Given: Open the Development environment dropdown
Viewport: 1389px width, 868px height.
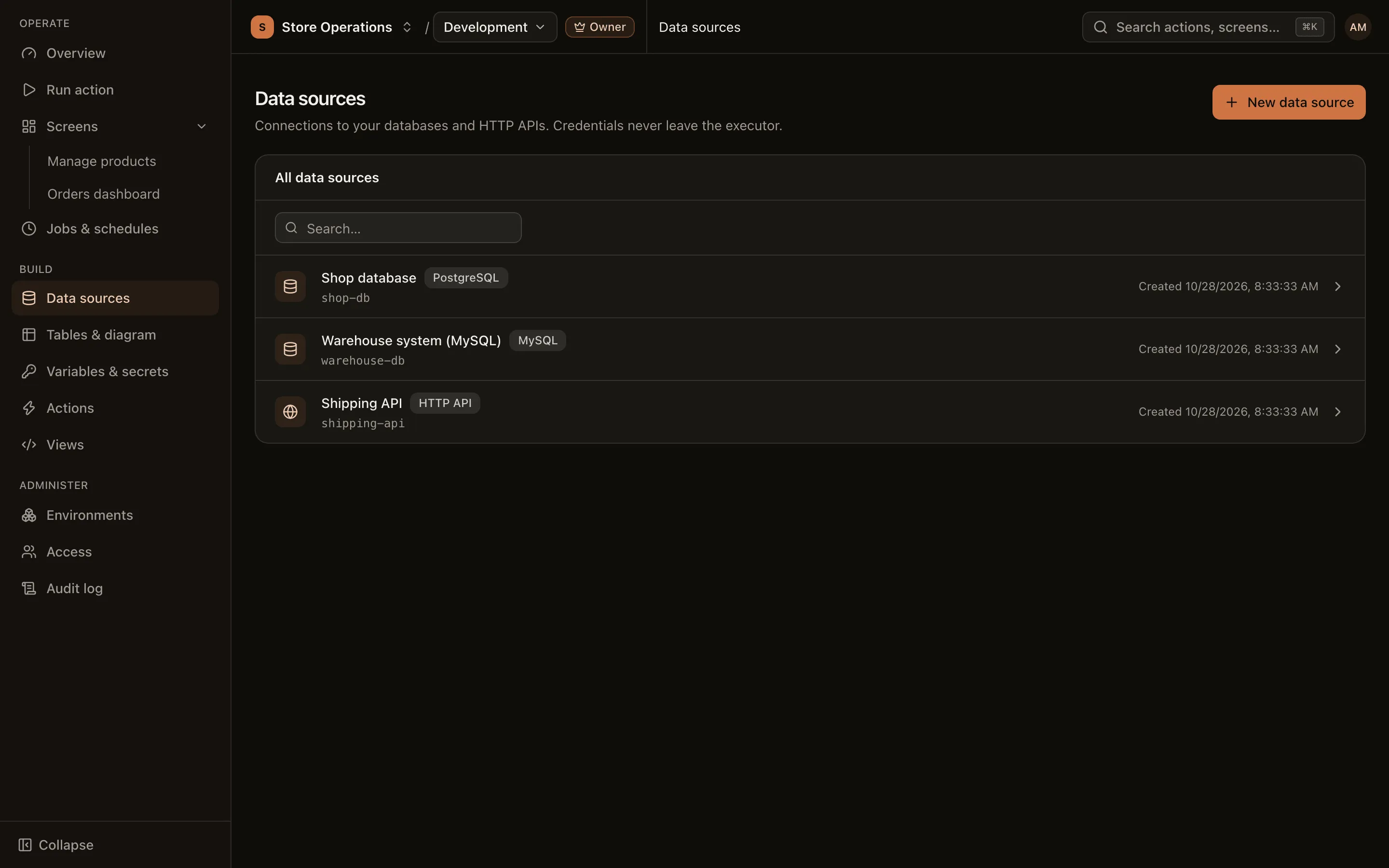Looking at the screenshot, I should pyautogui.click(x=495, y=27).
